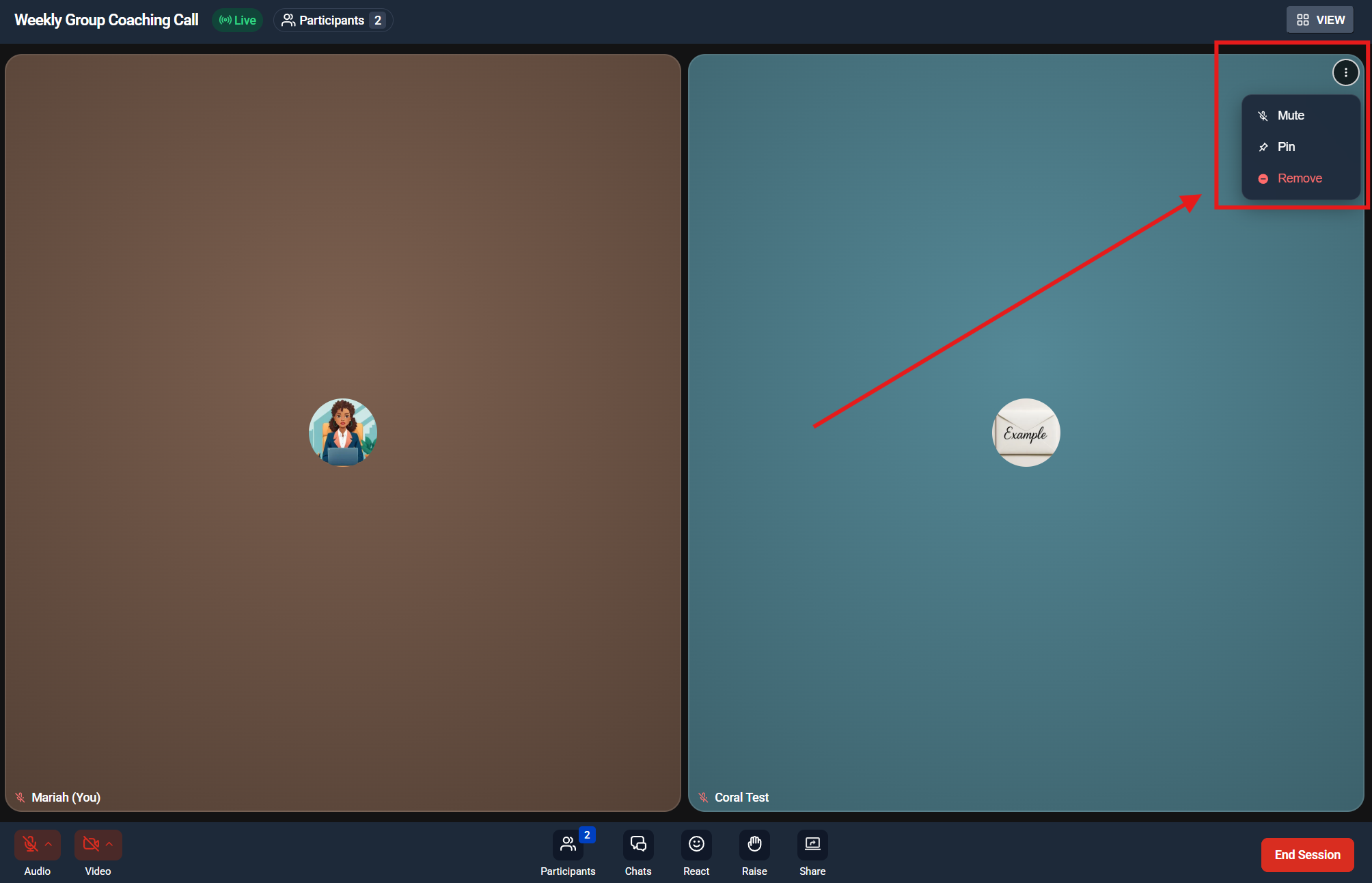Open the Participants counter in the header
This screenshot has width=1372, height=883.
tap(333, 20)
